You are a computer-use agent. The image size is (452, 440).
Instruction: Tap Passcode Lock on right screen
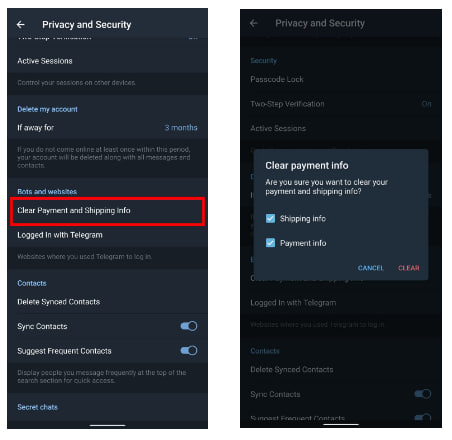click(341, 79)
